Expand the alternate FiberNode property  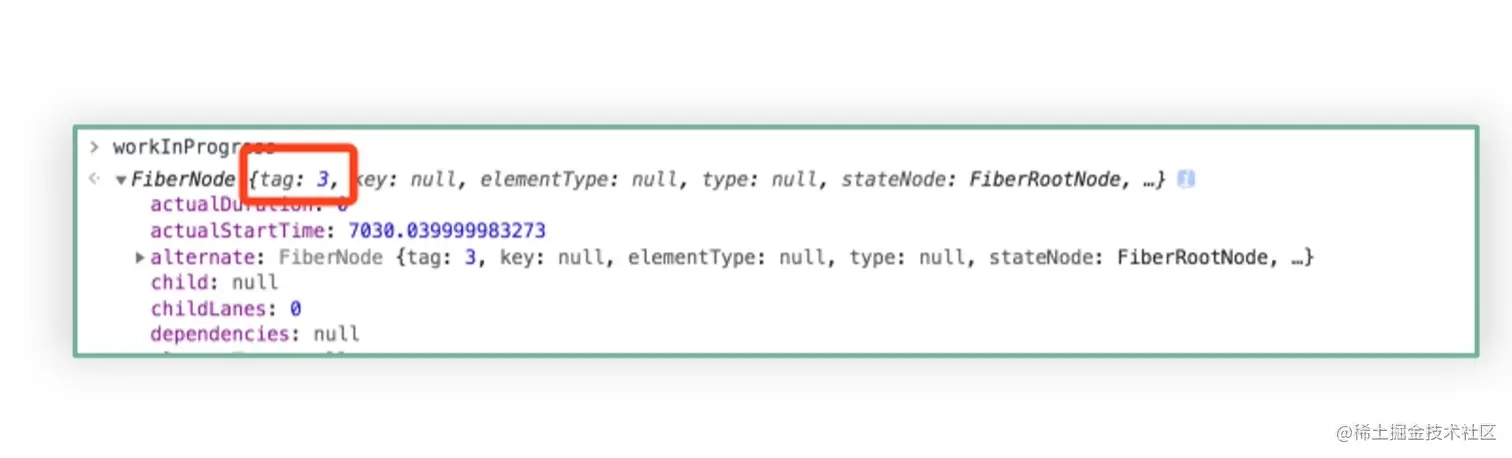140,258
